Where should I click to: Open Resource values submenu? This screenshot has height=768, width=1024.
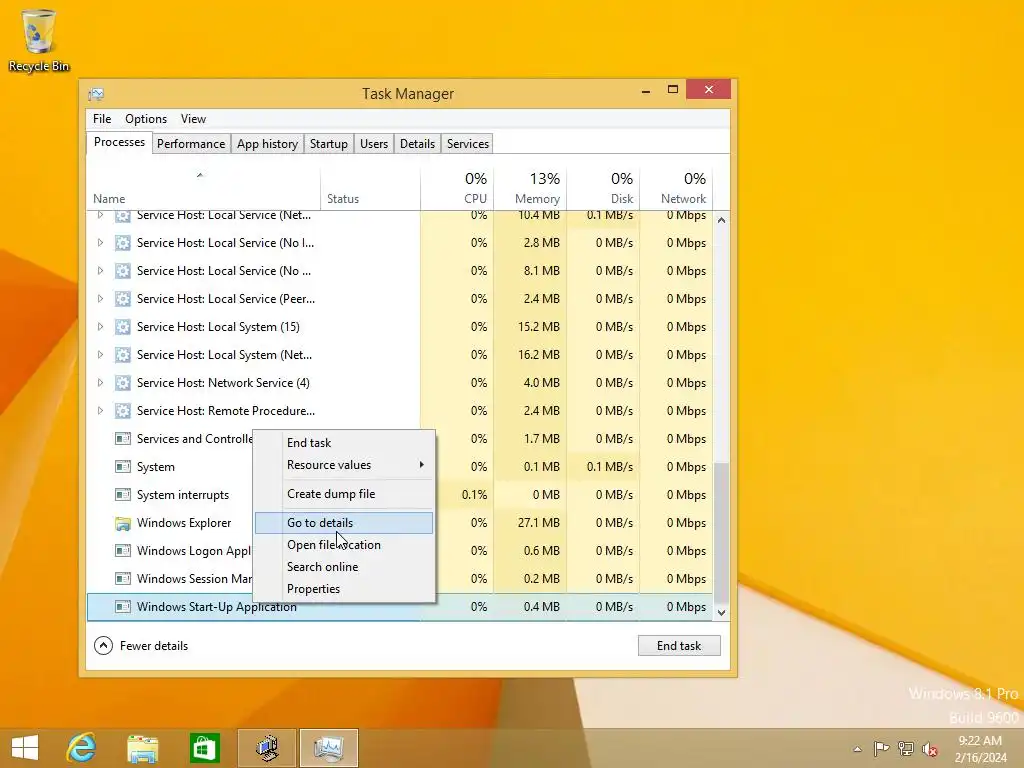pos(344,465)
